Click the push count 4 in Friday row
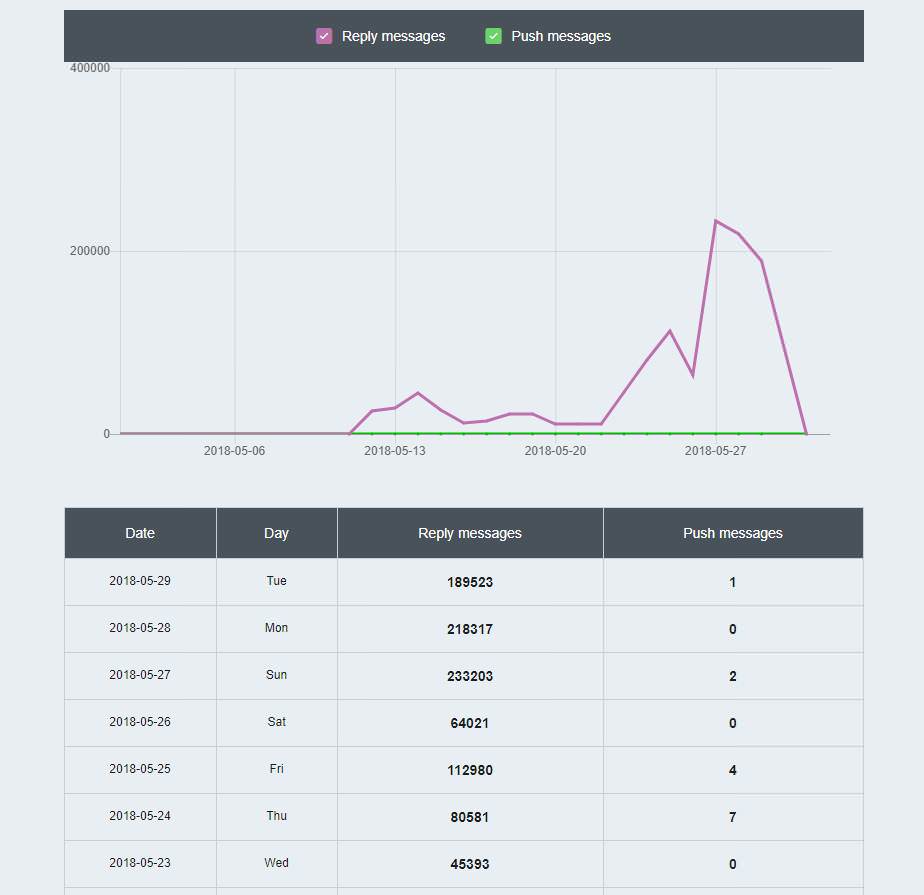Viewport: 924px width, 895px height. (x=732, y=770)
